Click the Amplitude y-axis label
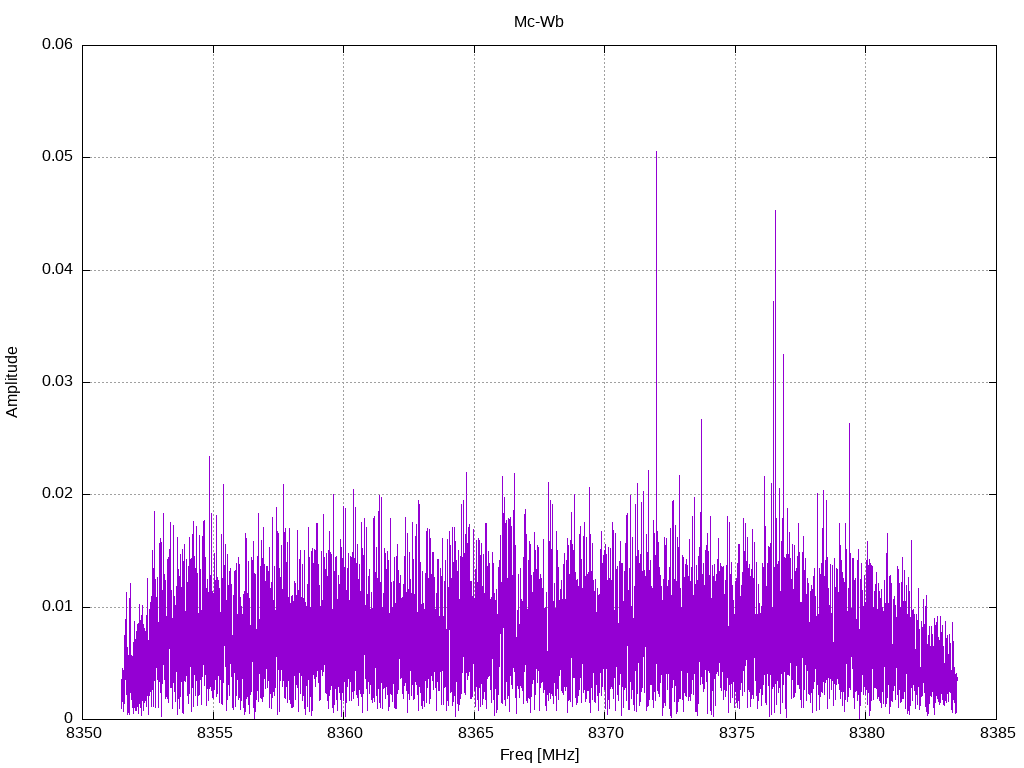Image resolution: width=1024 pixels, height=768 pixels. (12, 381)
